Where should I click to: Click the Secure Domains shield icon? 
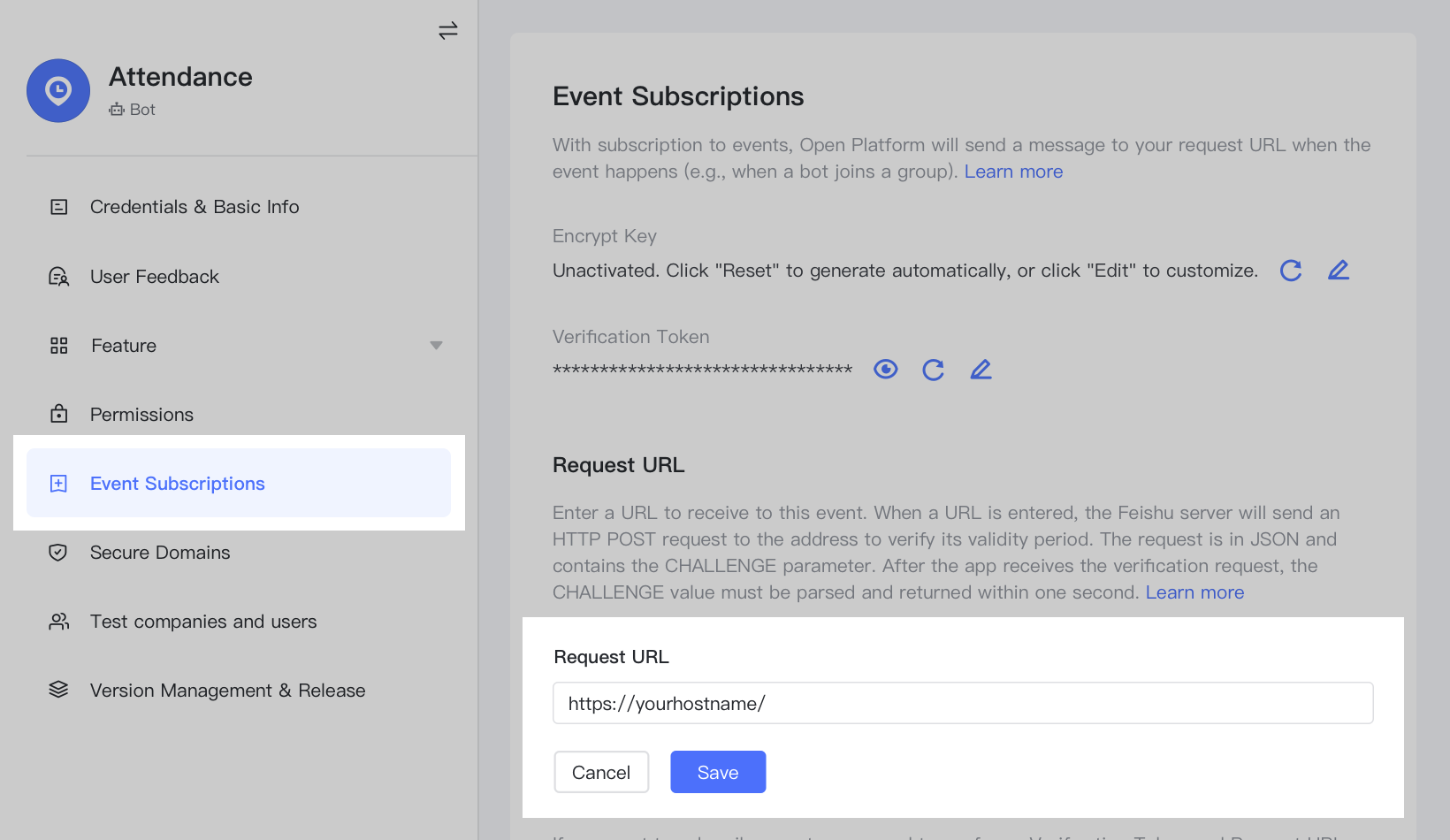pyautogui.click(x=58, y=553)
